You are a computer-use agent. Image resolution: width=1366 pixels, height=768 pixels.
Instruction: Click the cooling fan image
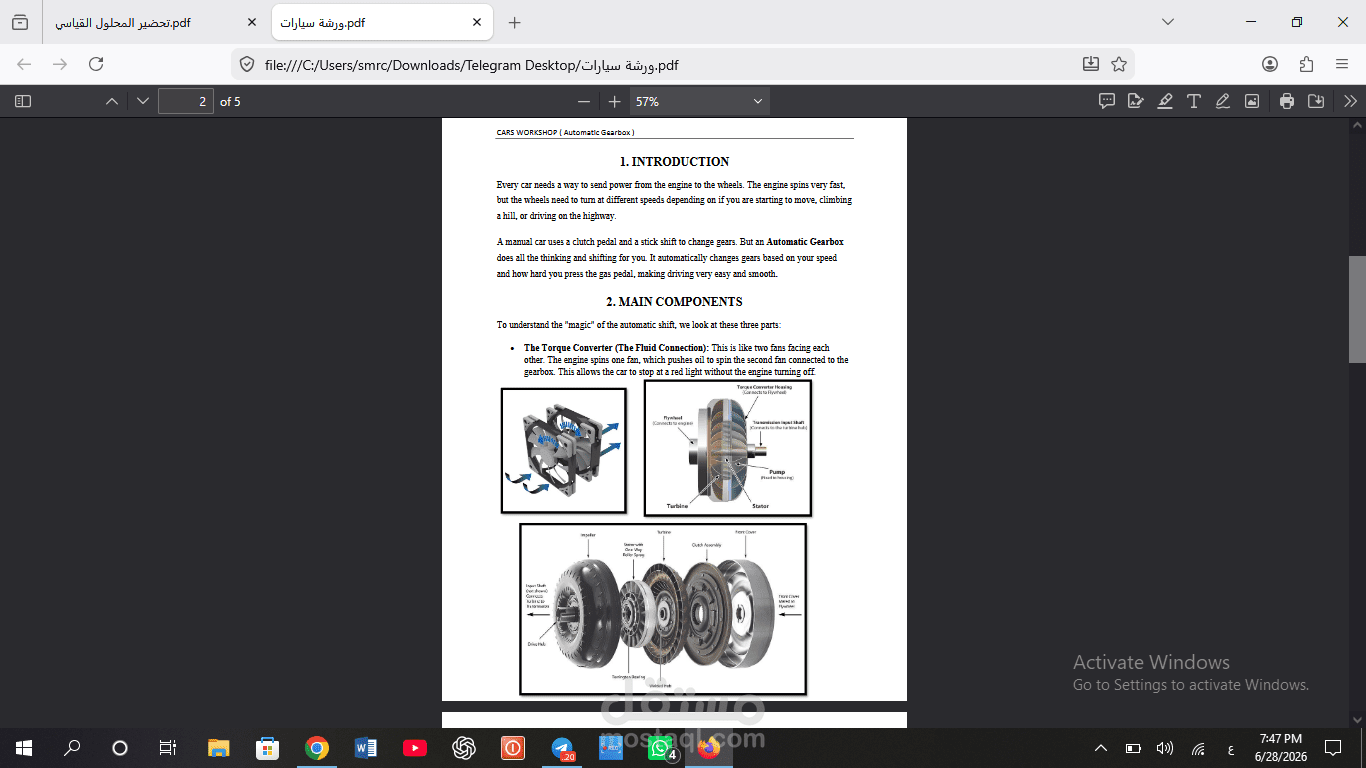click(563, 450)
